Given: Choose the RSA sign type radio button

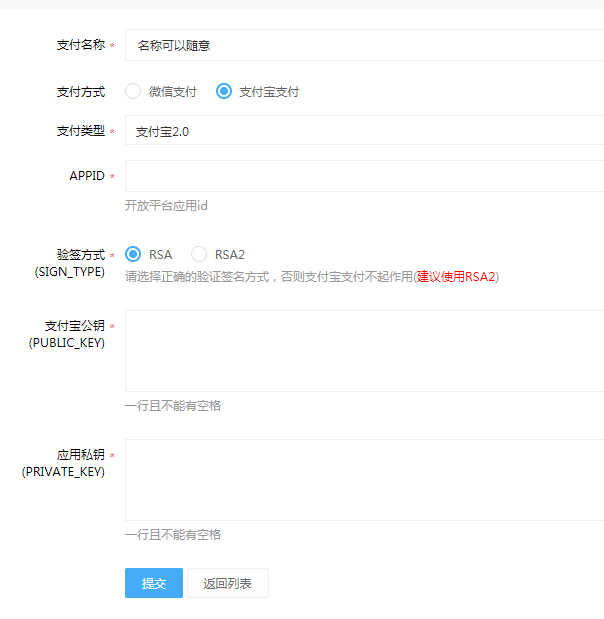Looking at the screenshot, I should tap(133, 254).
